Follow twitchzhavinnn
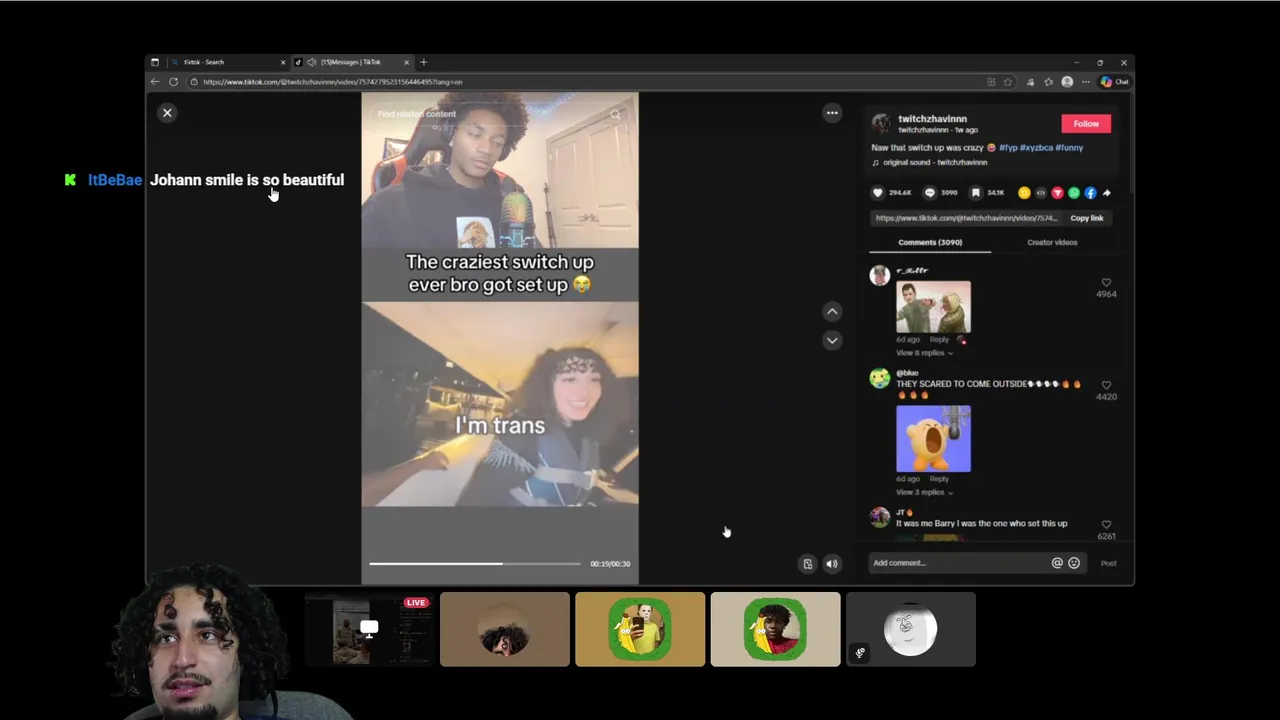Viewport: 1280px width, 720px height. [x=1086, y=124]
